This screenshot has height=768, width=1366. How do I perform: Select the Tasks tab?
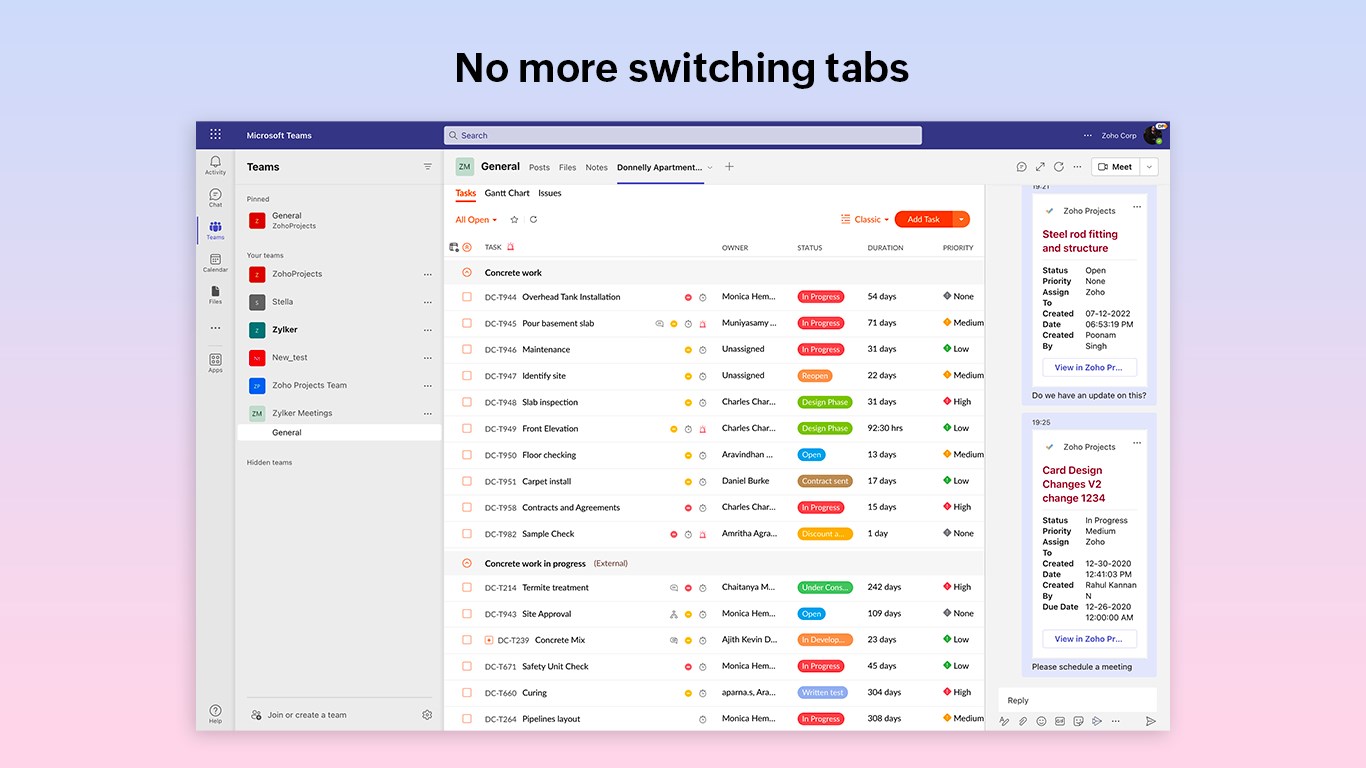tap(466, 193)
